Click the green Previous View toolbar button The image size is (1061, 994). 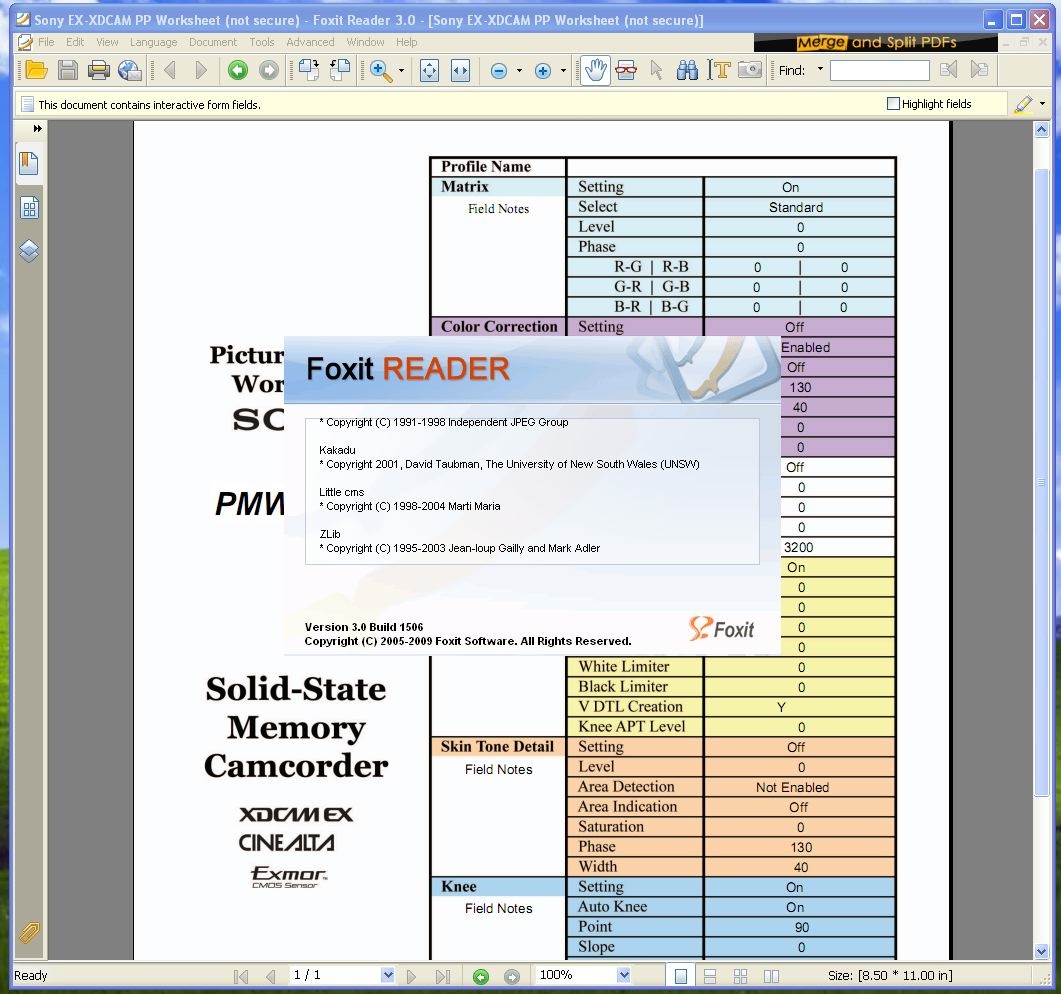click(238, 70)
